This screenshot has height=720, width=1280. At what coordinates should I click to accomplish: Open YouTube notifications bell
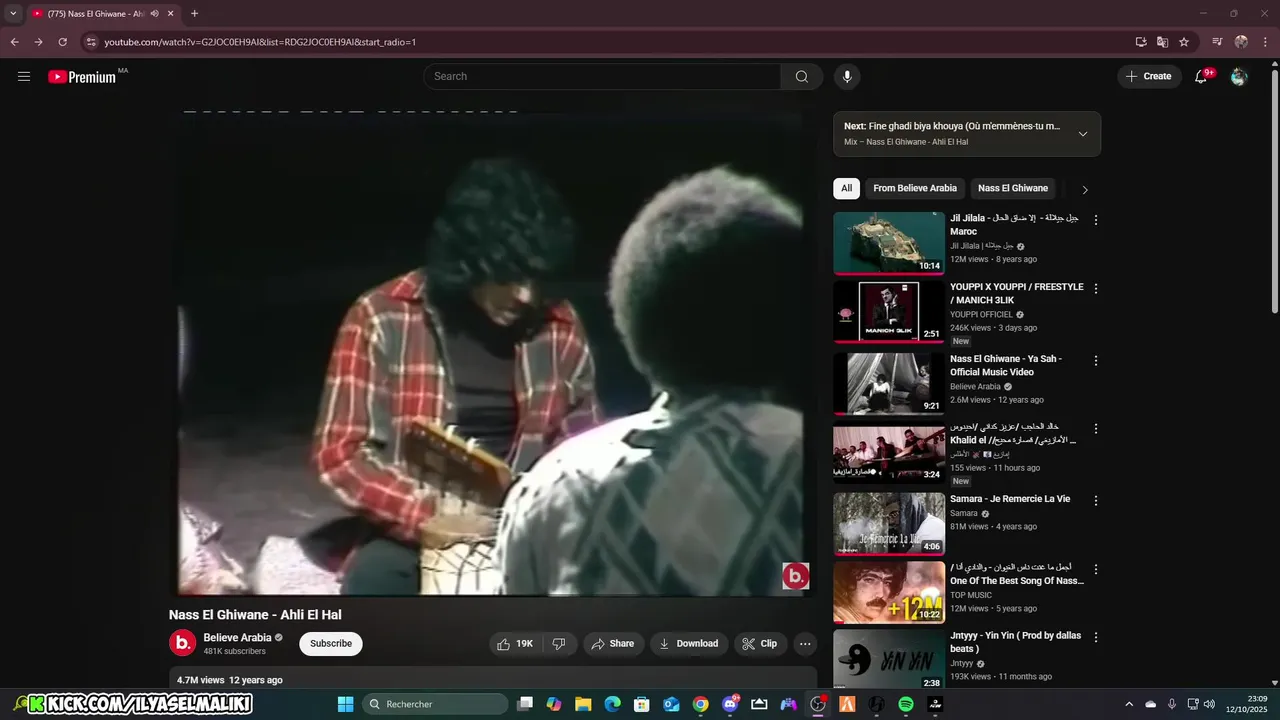[1201, 76]
